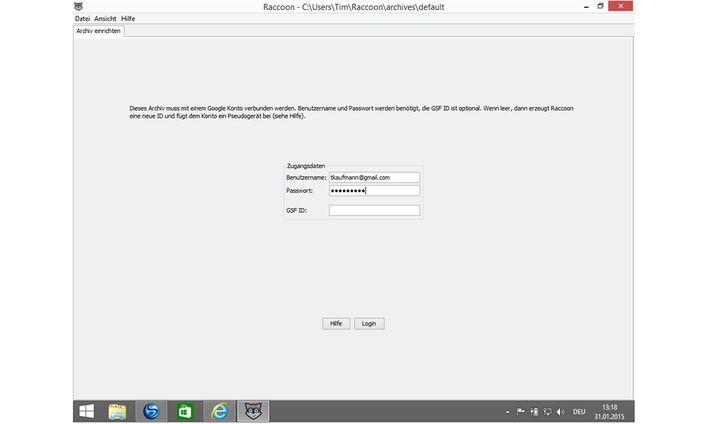
Task: Restore down the Raccoon window
Action: 600,6
